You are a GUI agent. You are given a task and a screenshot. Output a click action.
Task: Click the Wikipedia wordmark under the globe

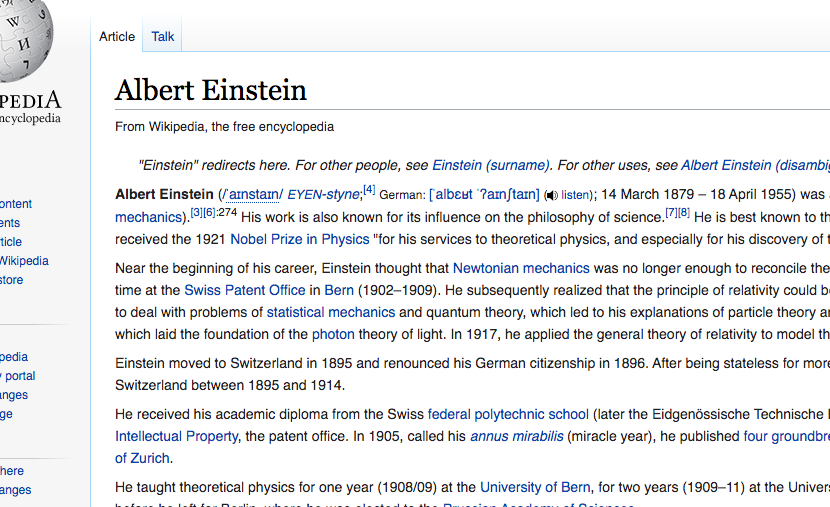point(30,101)
